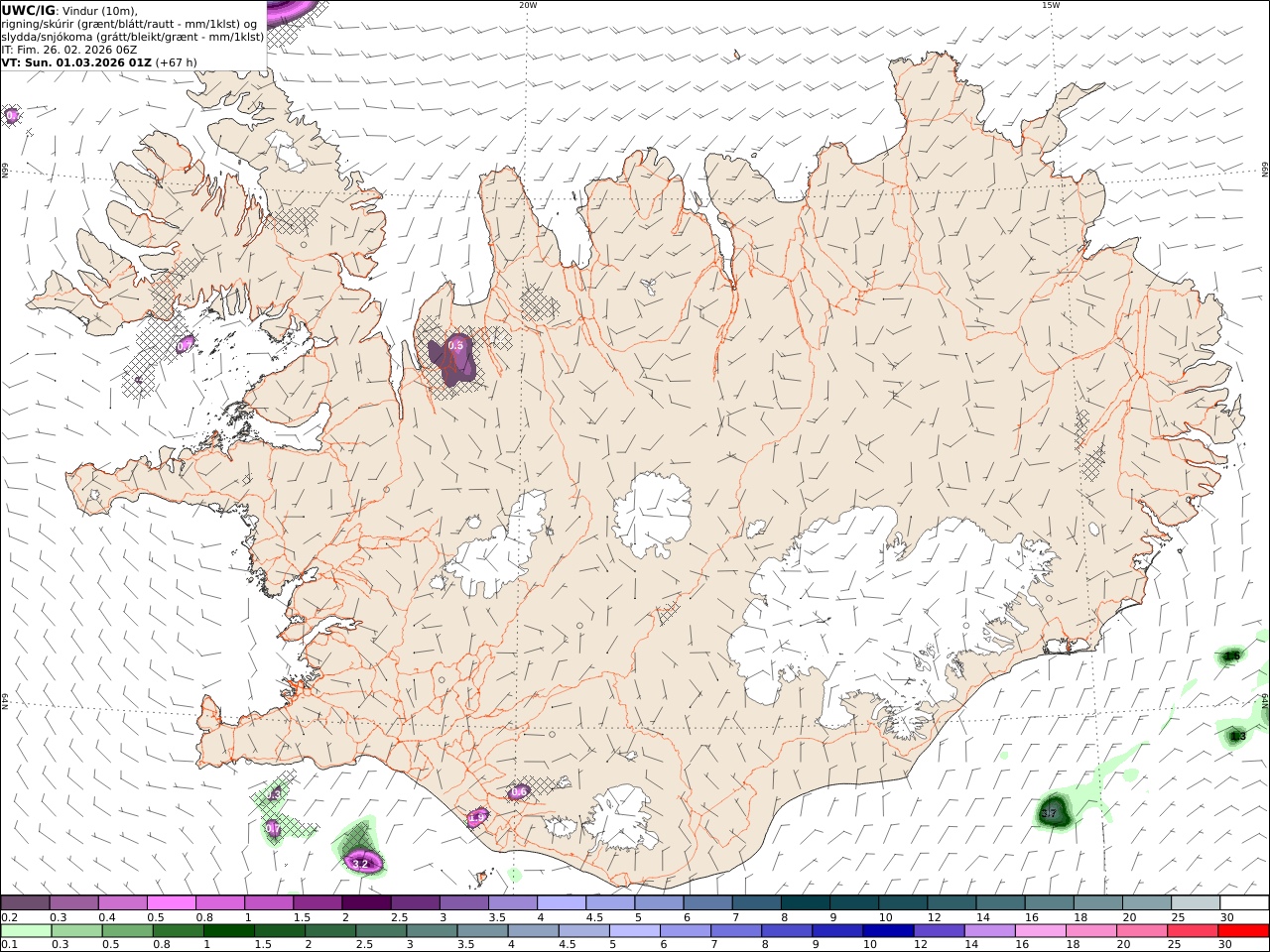Click the round white glacier in central Iceland

(x=653, y=514)
